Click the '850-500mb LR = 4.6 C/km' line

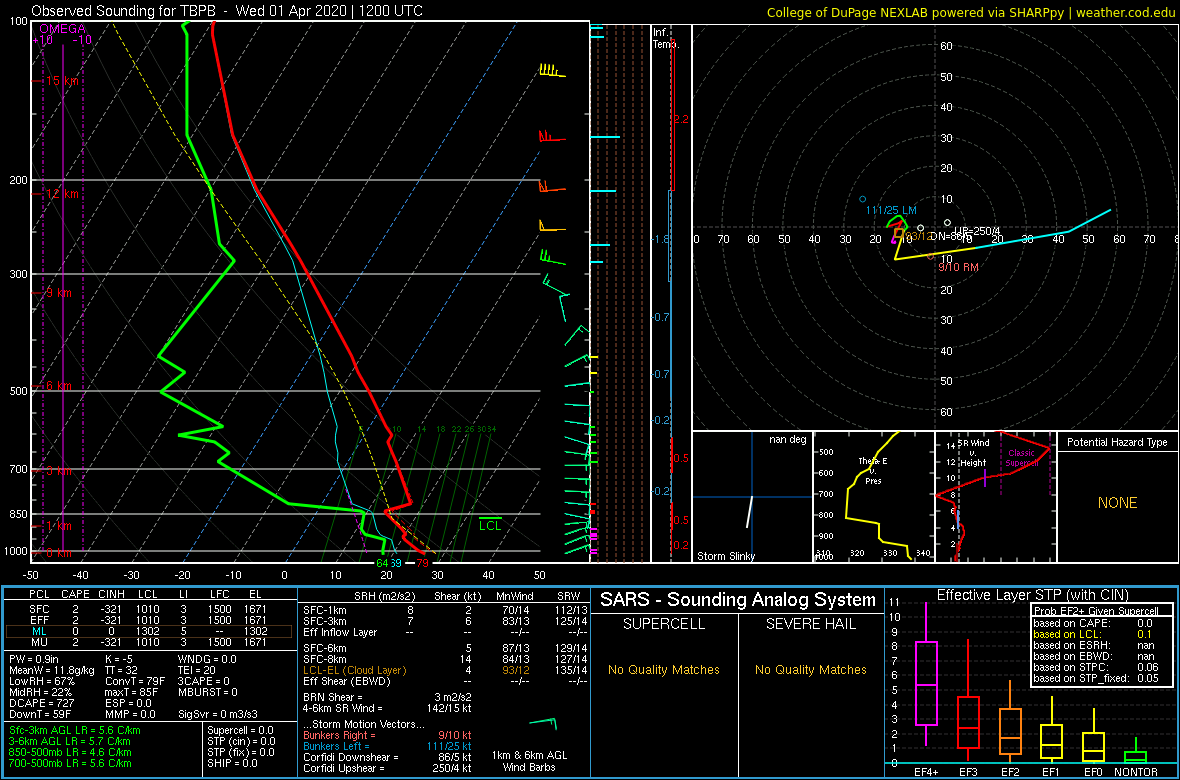[x=70, y=751]
